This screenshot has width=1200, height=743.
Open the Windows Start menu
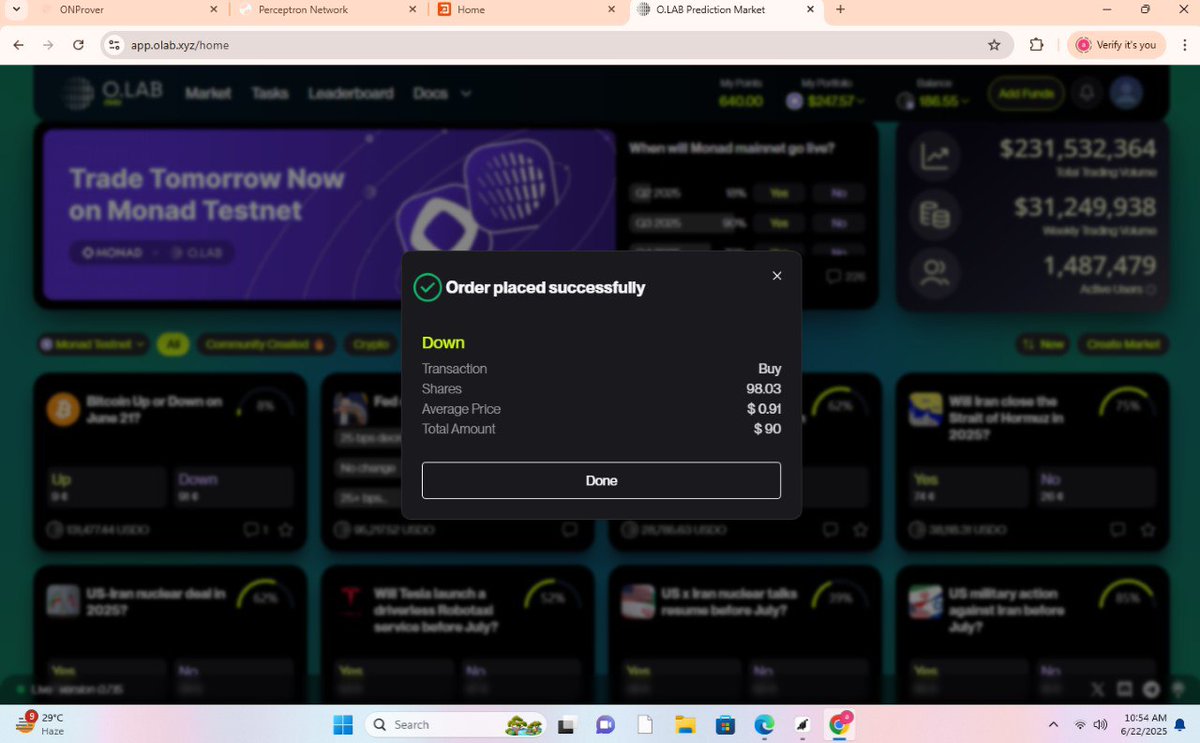point(343,724)
